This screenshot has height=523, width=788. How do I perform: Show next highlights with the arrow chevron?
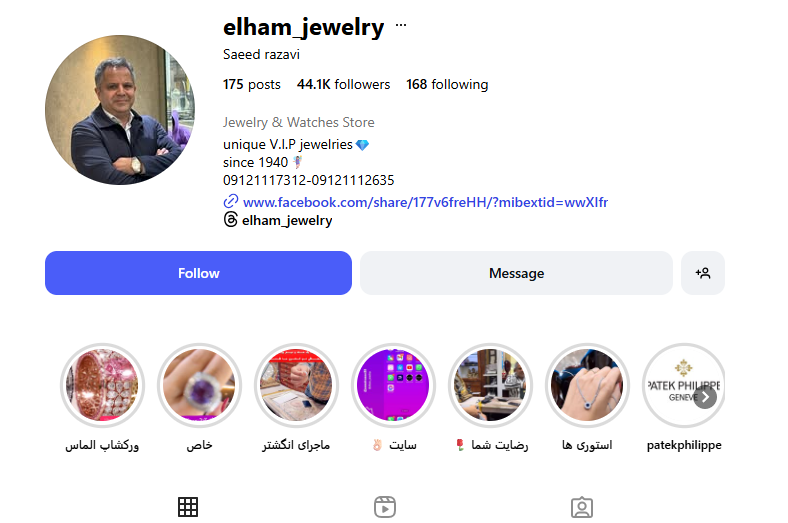coord(705,397)
